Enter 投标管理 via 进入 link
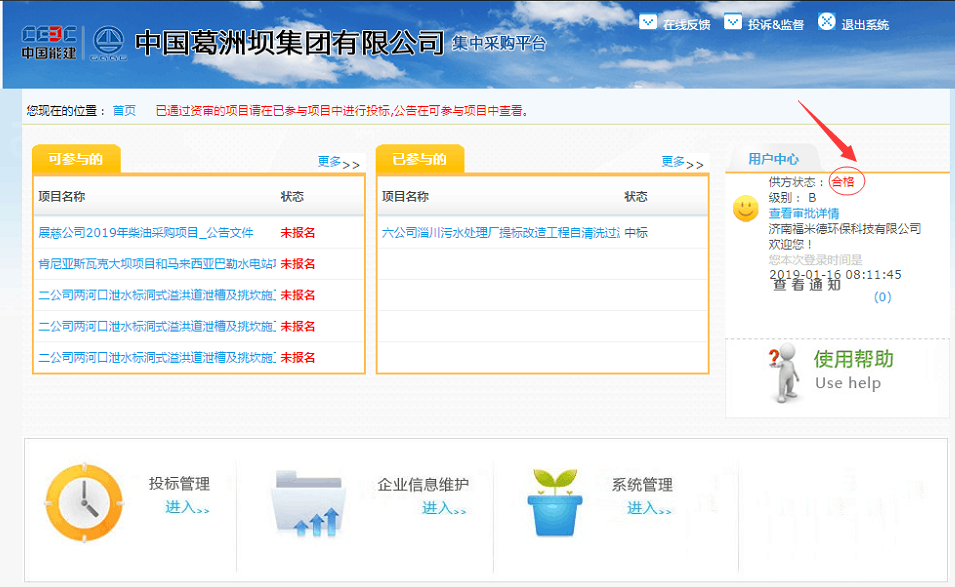 (187, 508)
